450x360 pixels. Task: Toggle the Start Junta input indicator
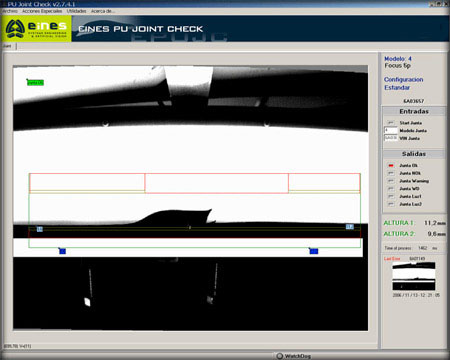[x=391, y=123]
